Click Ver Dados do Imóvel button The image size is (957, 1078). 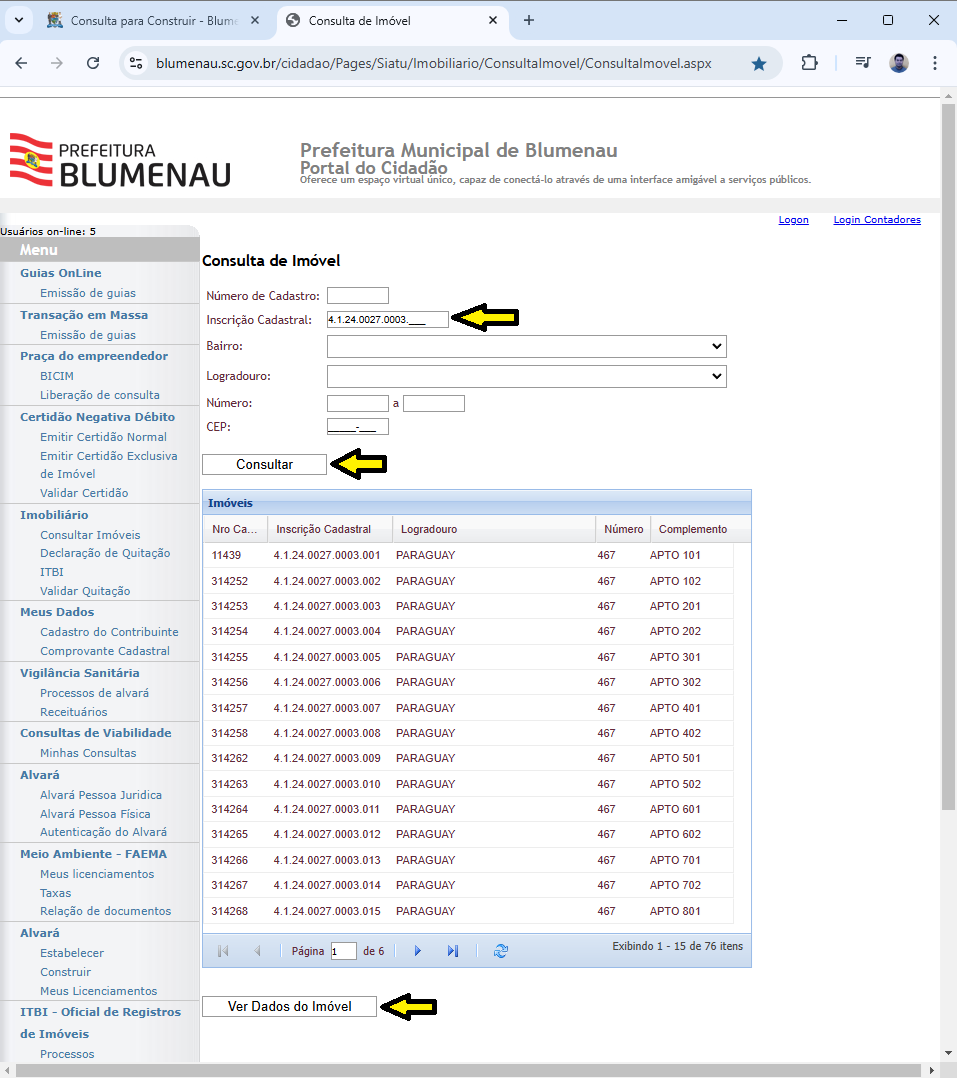[290, 1006]
